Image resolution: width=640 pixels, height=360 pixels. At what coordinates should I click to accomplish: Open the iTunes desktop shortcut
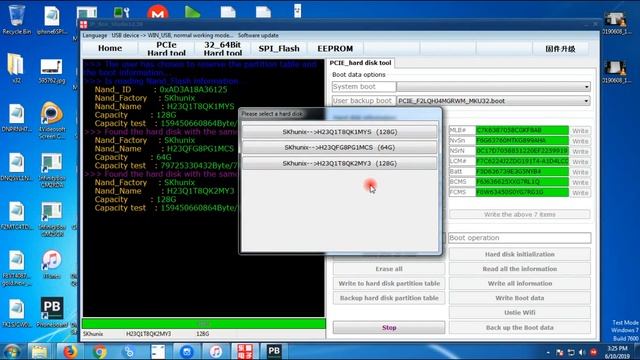[51, 264]
